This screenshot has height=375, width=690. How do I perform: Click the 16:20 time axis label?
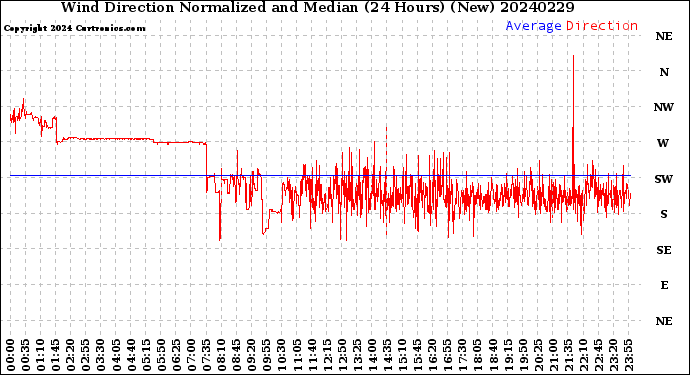click(433, 355)
